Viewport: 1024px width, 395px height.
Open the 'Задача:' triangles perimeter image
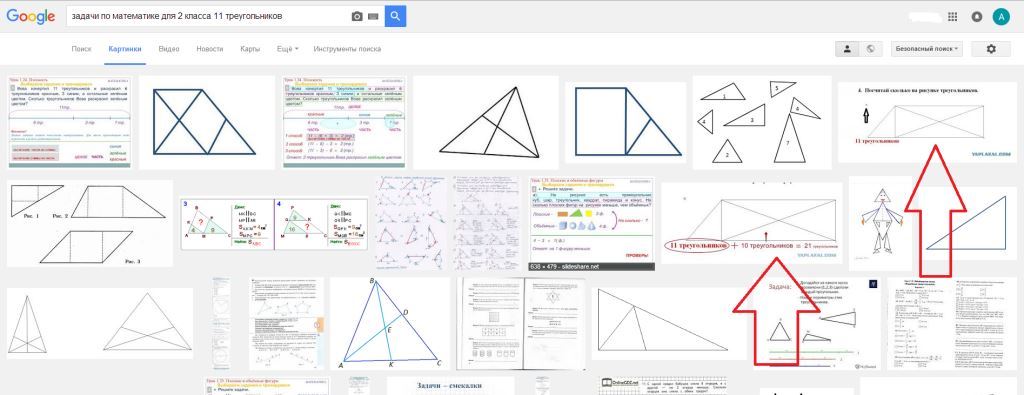pos(817,324)
